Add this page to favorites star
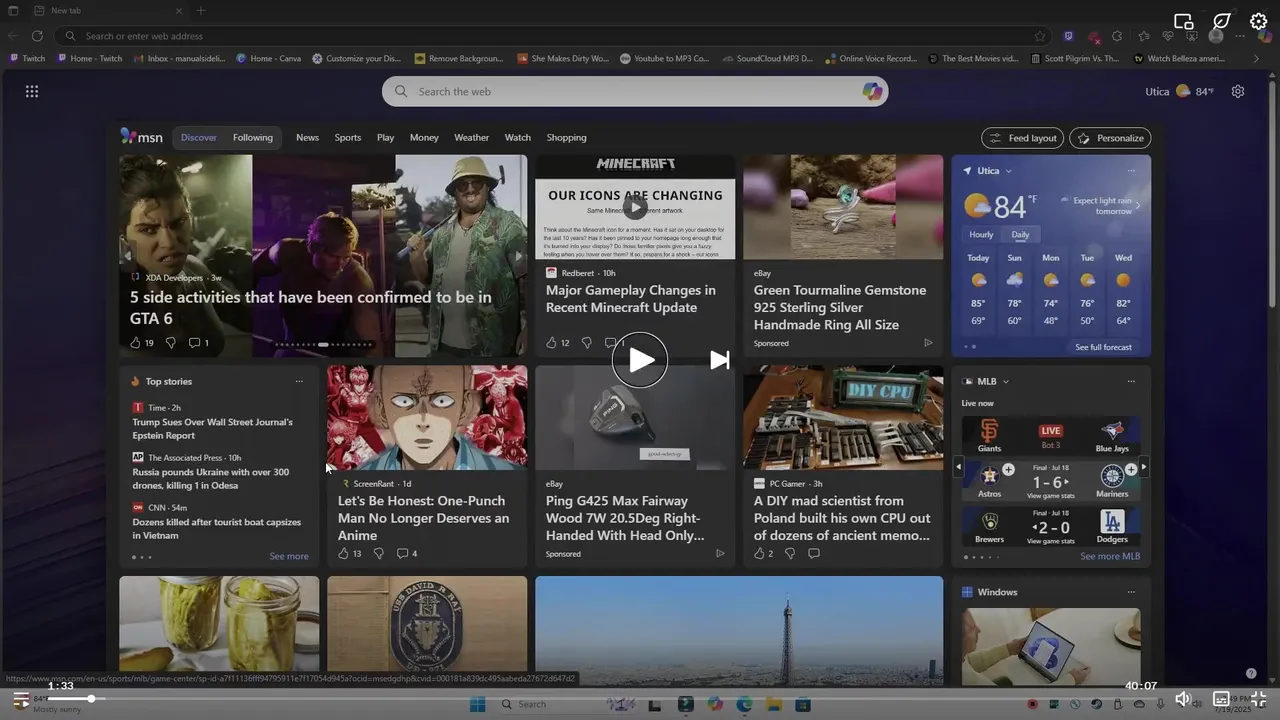1280x720 pixels. pos(1040,36)
